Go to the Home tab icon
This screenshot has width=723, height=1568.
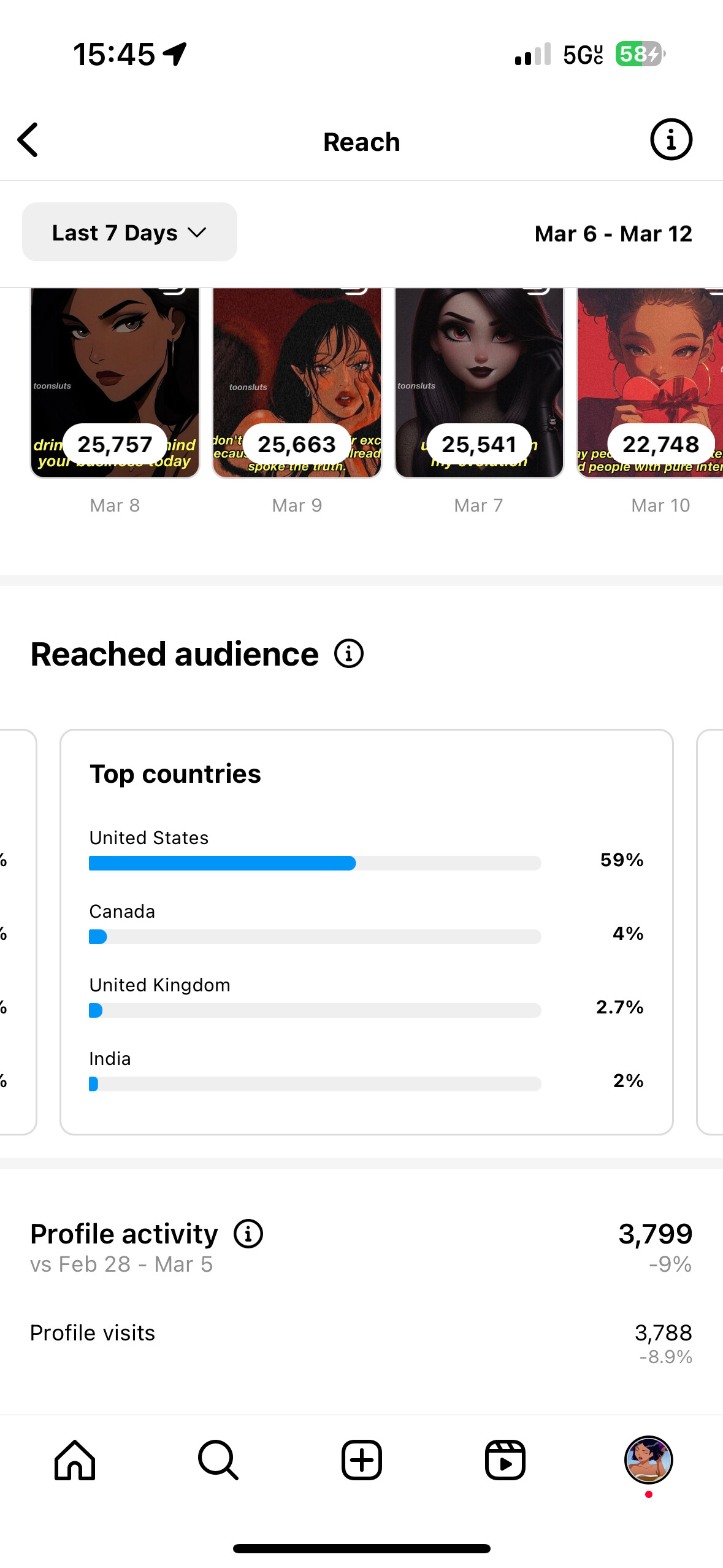pyautogui.click(x=75, y=1460)
